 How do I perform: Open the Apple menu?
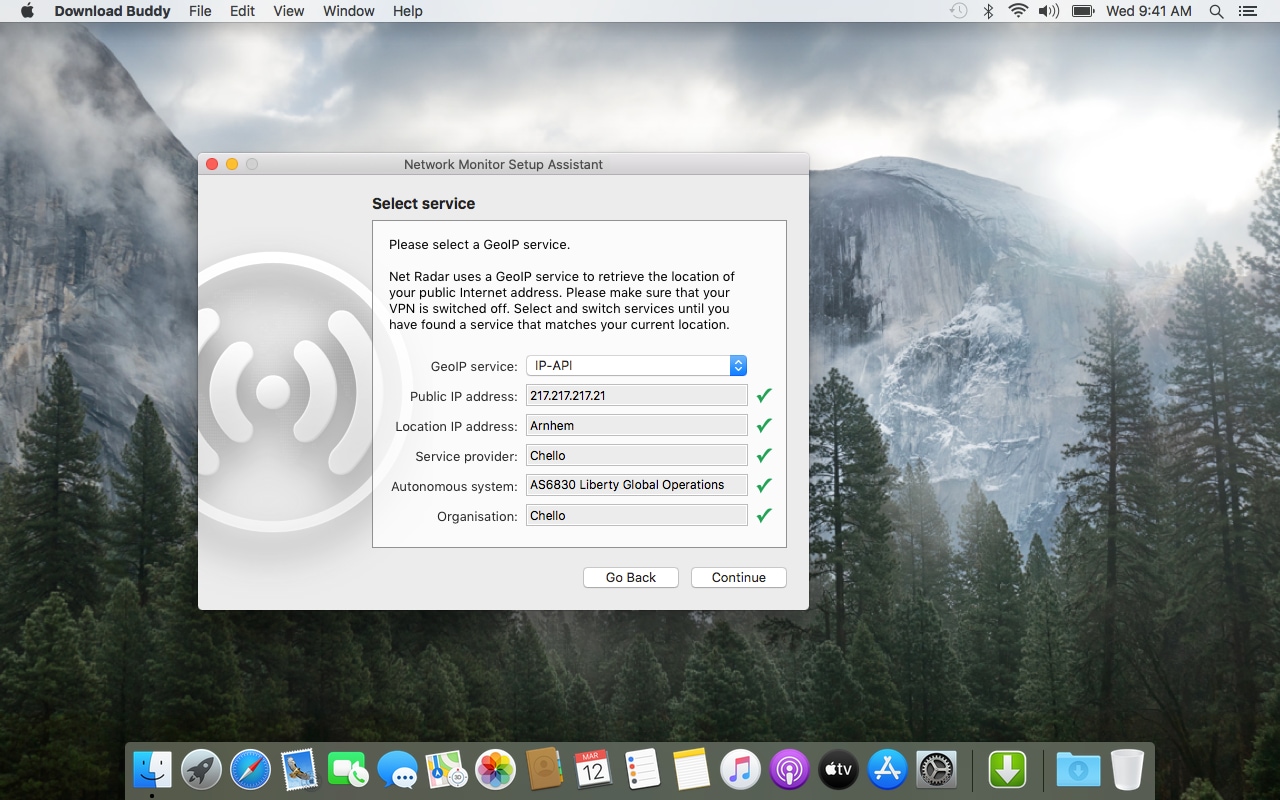tap(27, 11)
